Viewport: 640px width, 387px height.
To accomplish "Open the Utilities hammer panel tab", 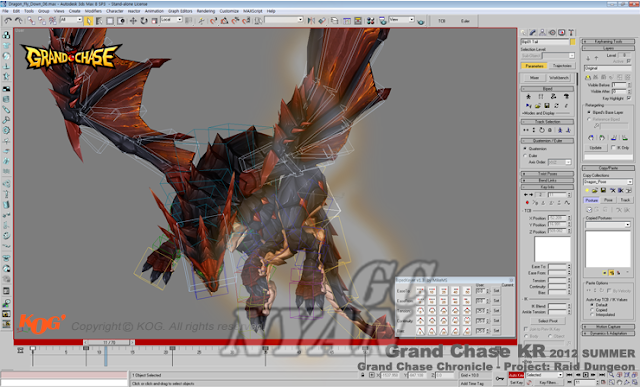I will 571,32.
